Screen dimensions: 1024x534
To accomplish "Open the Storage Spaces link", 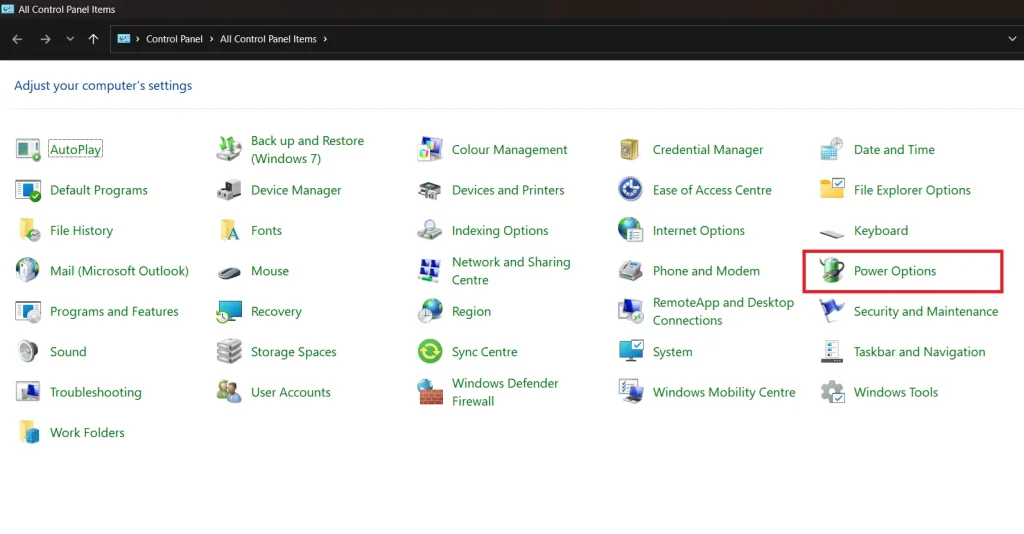I will (294, 352).
